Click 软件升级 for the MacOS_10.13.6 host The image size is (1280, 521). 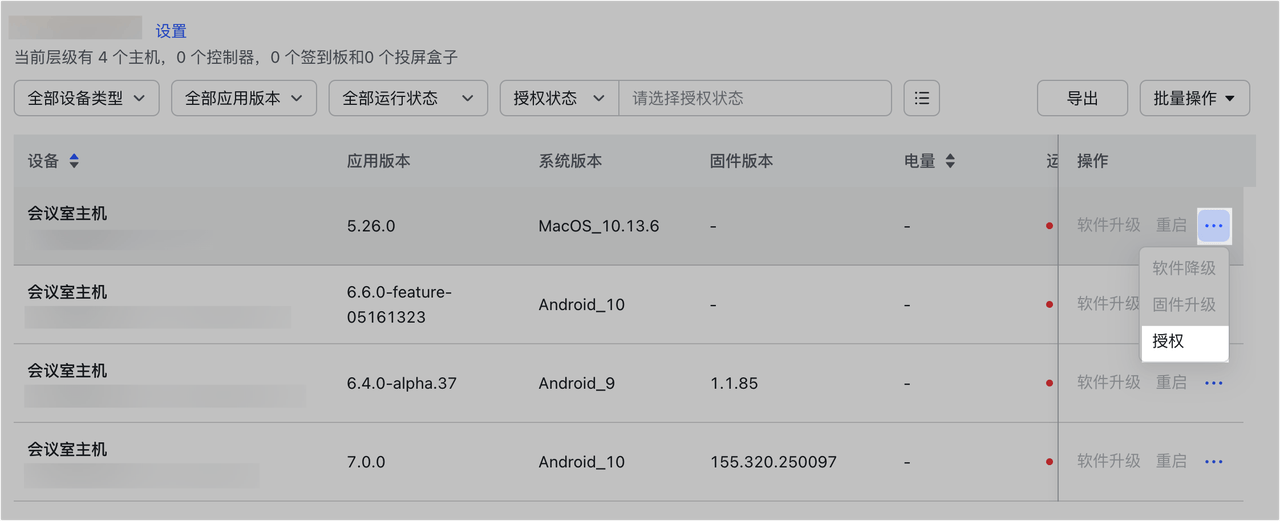(x=1108, y=226)
